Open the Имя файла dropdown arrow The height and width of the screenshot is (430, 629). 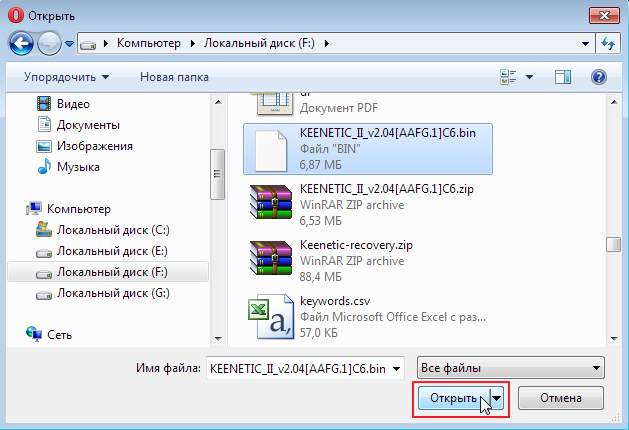pos(396,369)
